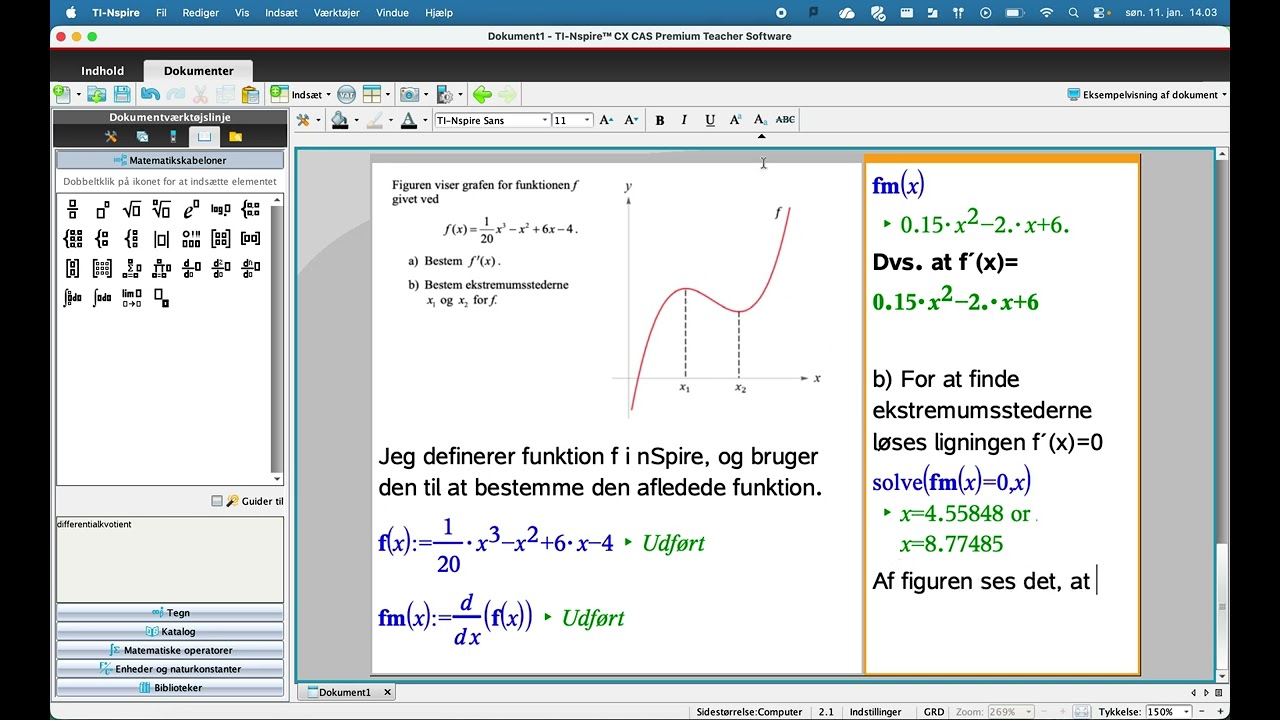Click the Indstillinger status bar entry
Image resolution: width=1280 pixels, height=720 pixels.
[875, 712]
